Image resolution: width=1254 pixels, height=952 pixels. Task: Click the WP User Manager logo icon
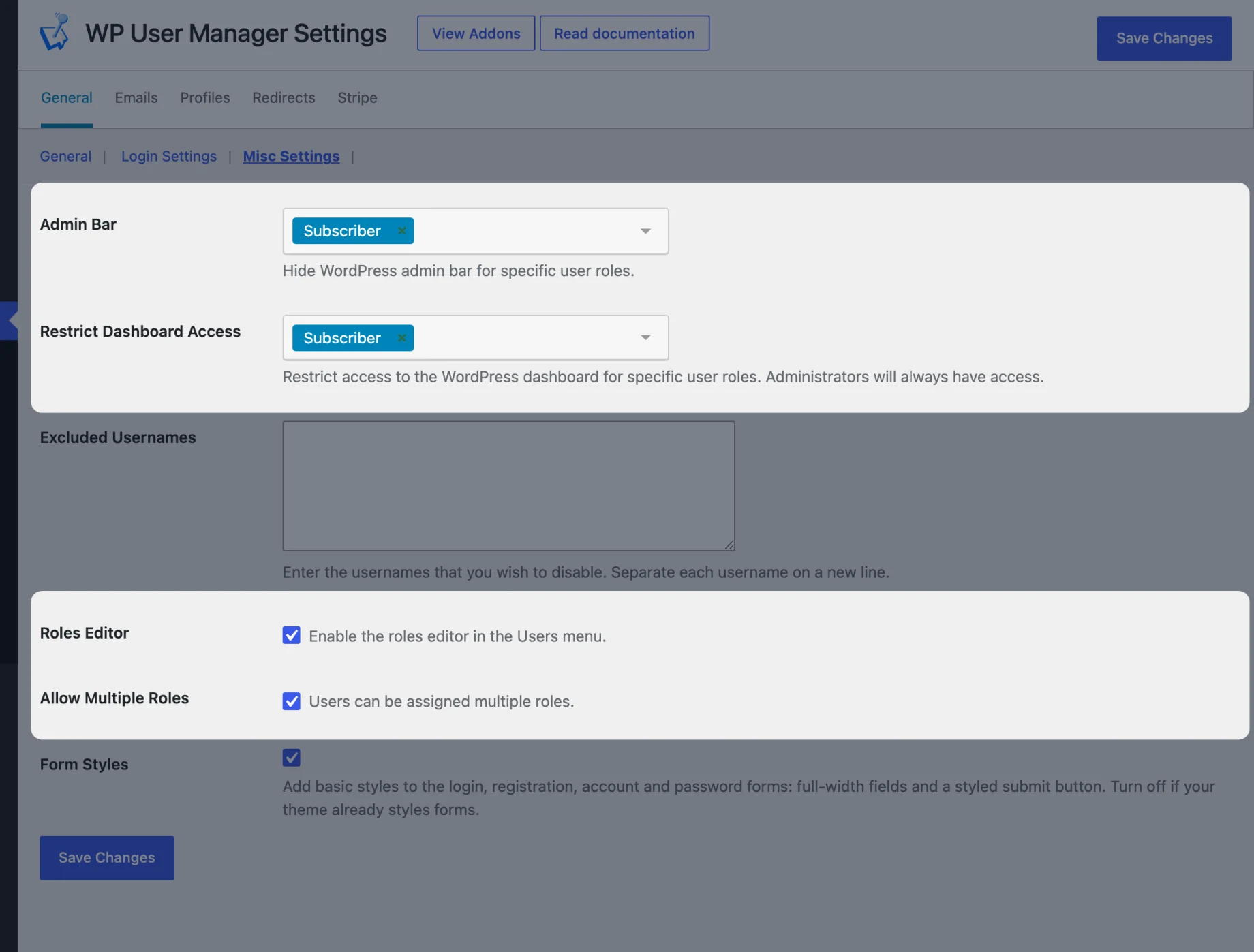pos(55,32)
